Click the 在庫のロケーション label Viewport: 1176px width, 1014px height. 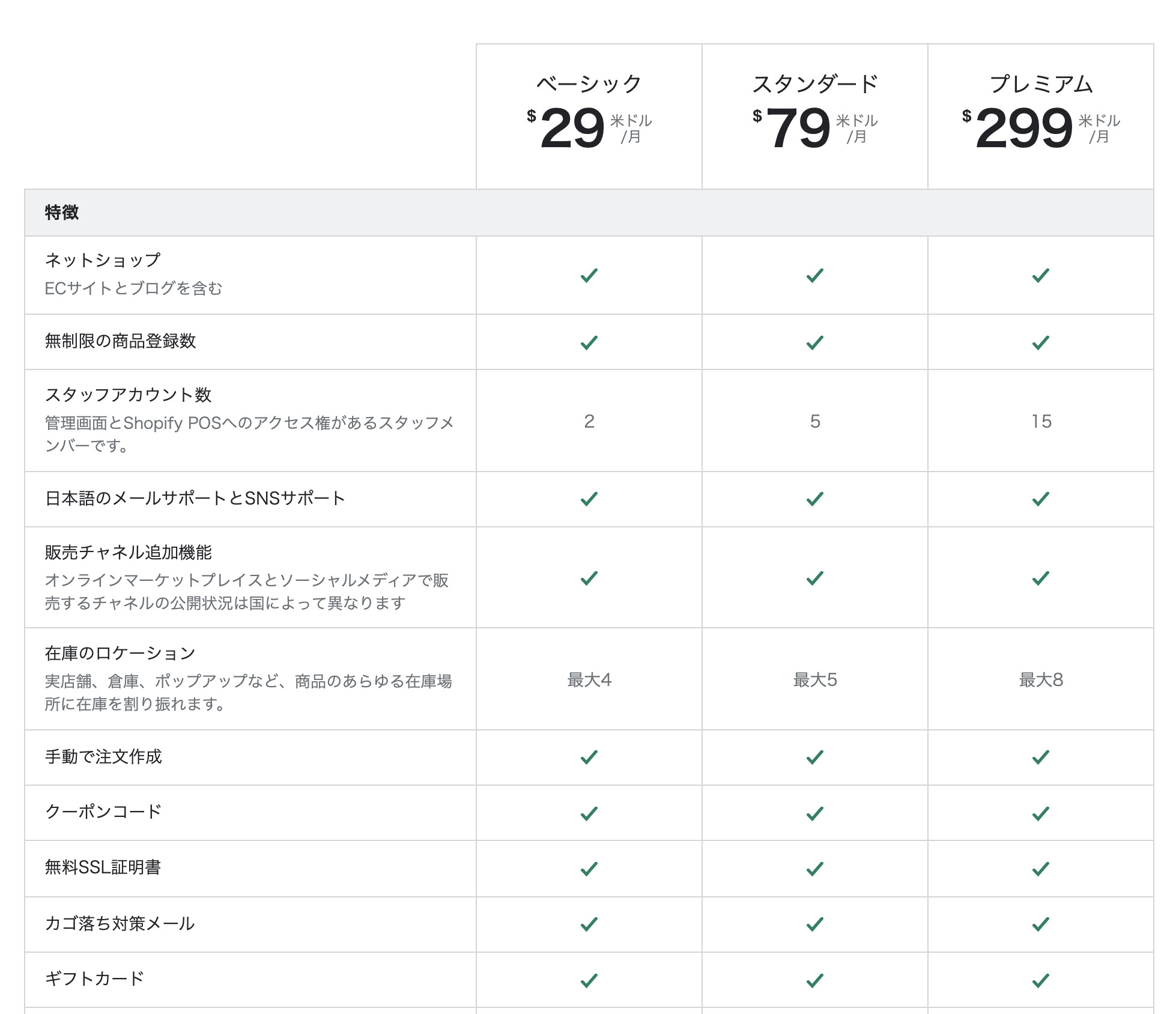(x=120, y=653)
